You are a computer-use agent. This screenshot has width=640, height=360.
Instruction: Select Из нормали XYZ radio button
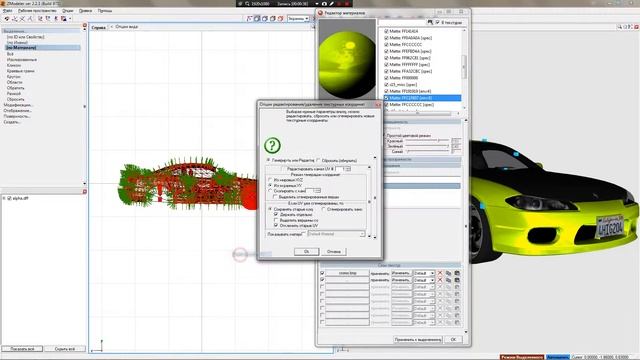pos(270,180)
